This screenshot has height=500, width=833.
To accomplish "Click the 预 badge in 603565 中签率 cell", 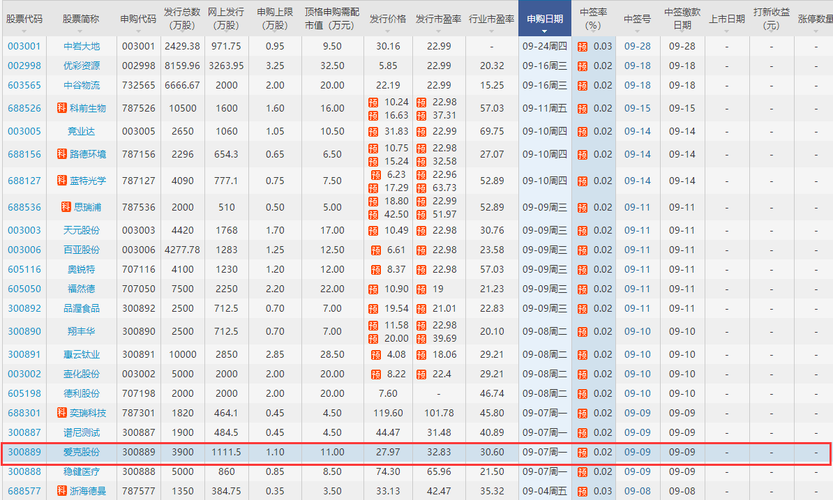I will coord(582,86).
